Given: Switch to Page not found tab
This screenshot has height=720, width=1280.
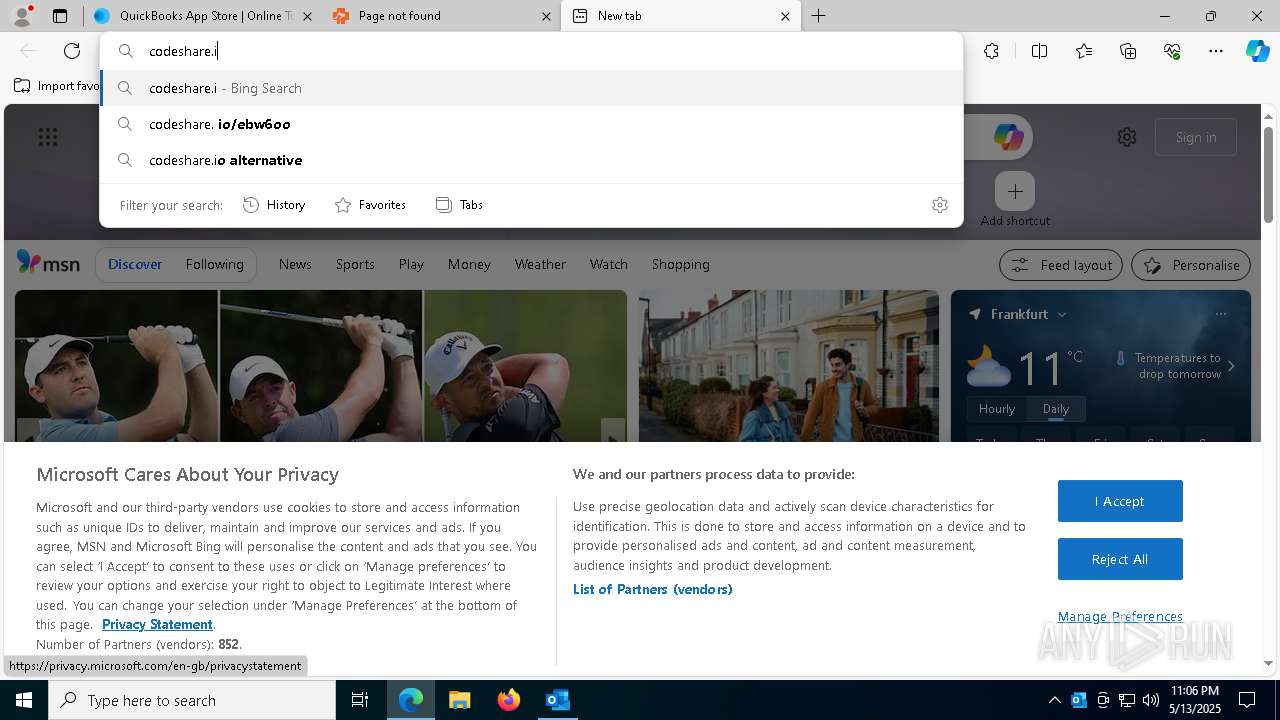Looking at the screenshot, I should tap(441, 16).
